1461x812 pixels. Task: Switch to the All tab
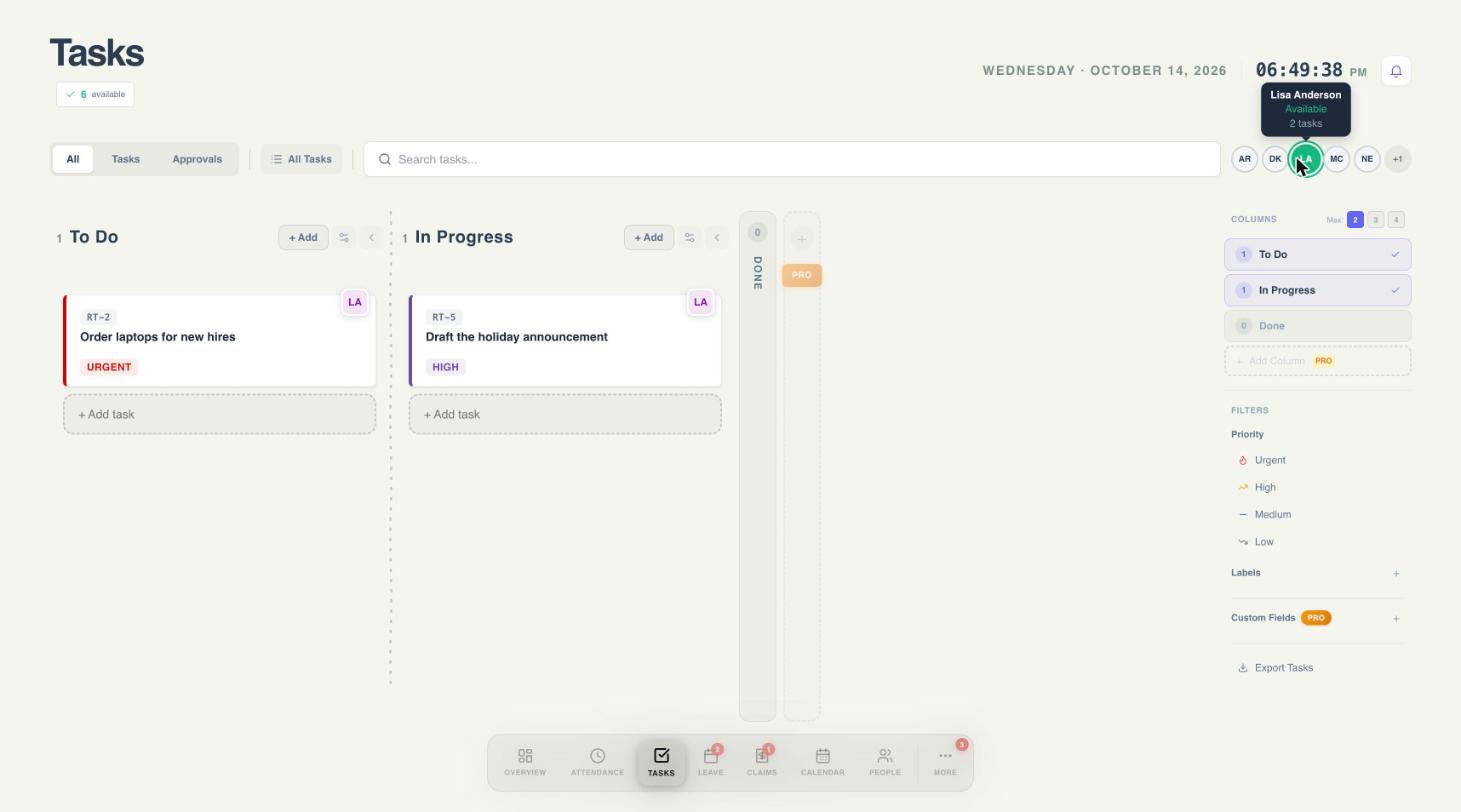click(73, 159)
